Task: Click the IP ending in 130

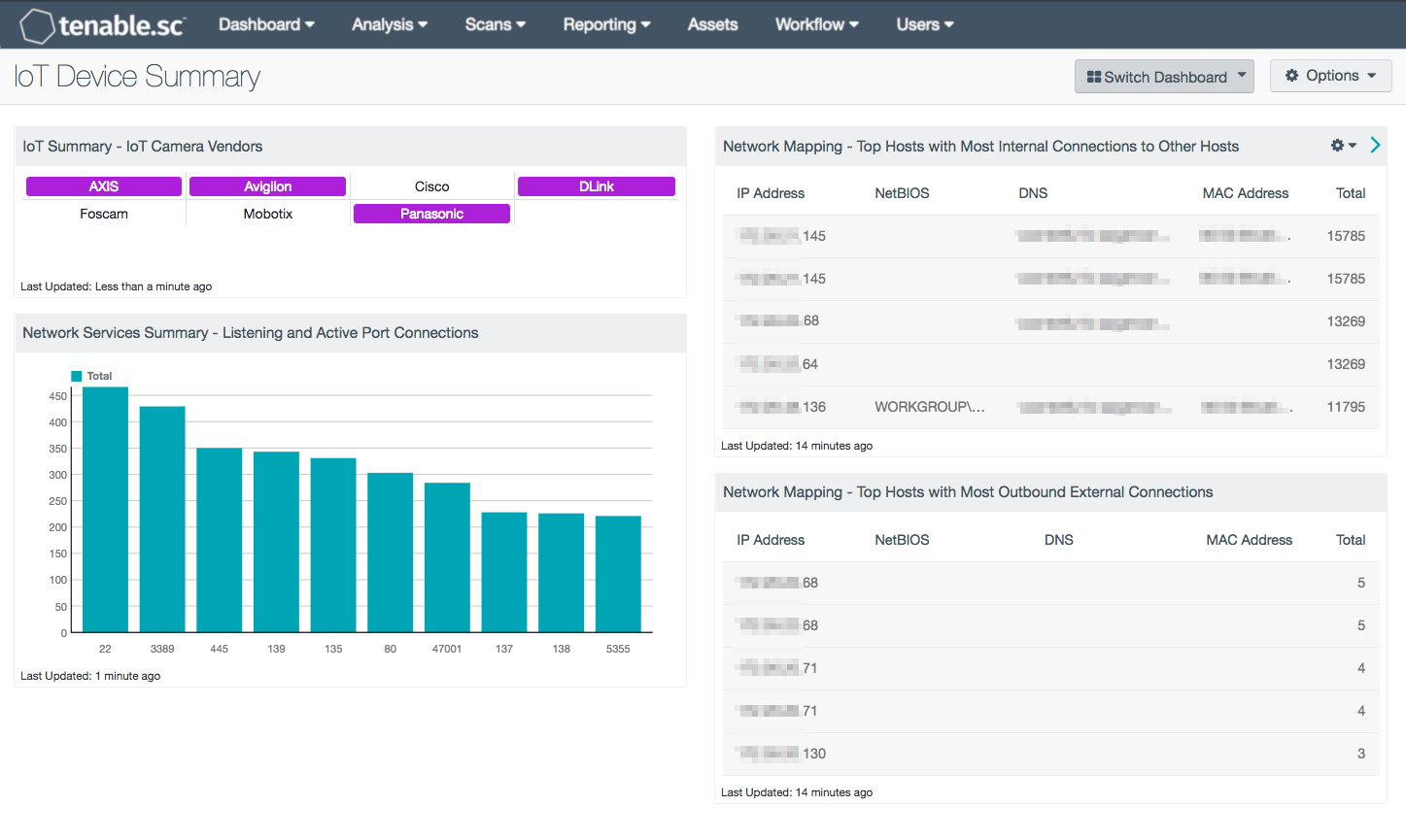Action: pyautogui.click(x=781, y=754)
